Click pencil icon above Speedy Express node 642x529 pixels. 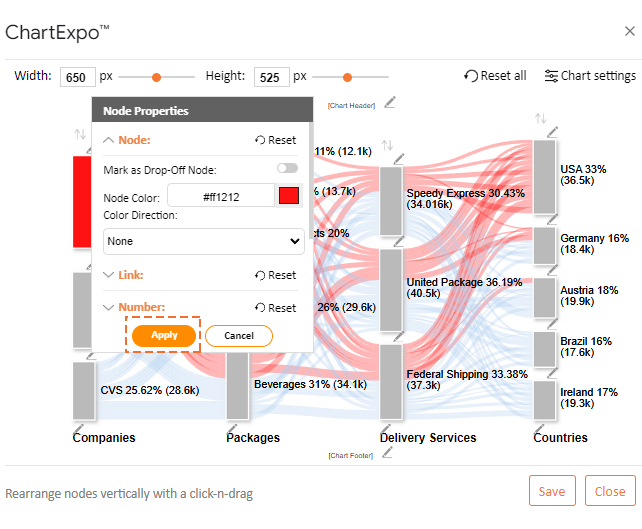pos(399,159)
